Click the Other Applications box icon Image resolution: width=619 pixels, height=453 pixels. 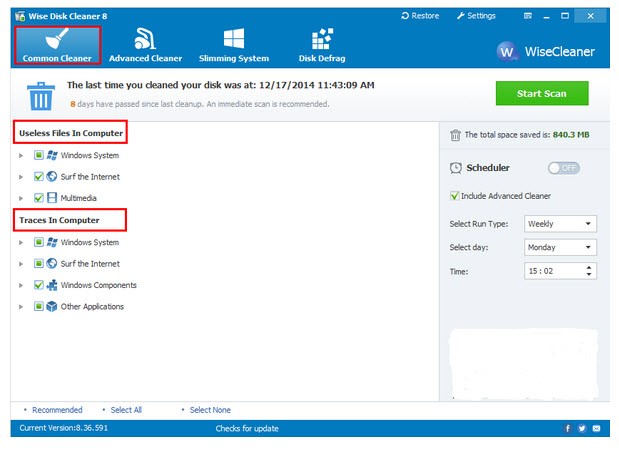tap(52, 306)
